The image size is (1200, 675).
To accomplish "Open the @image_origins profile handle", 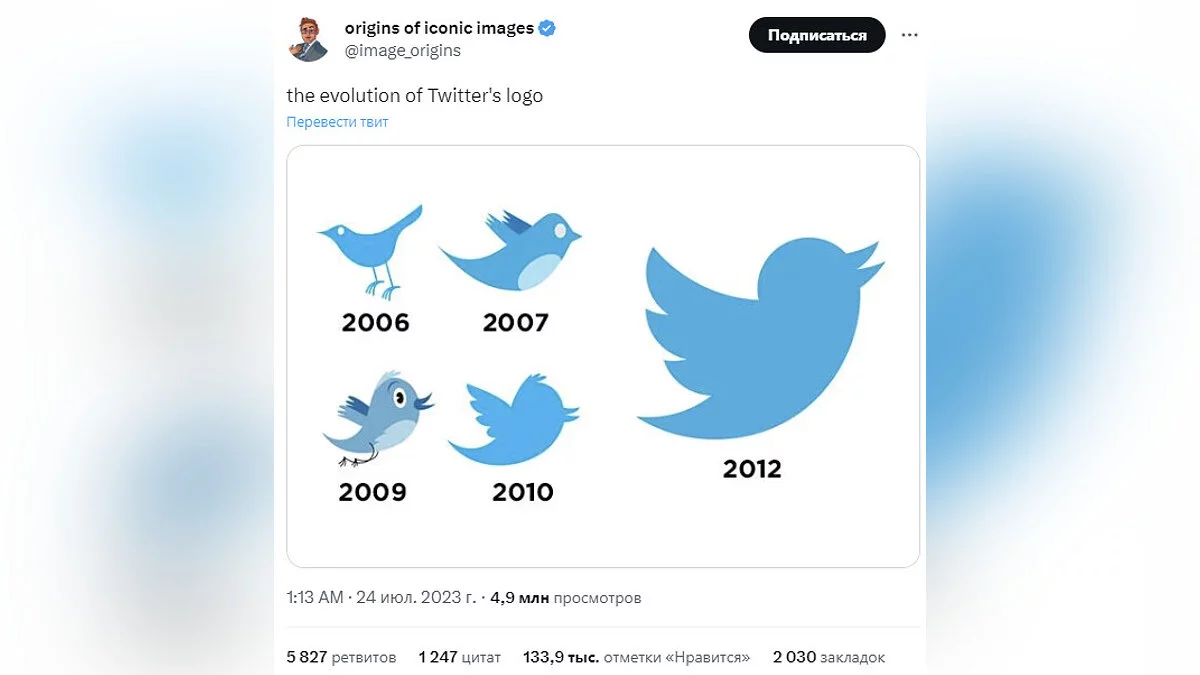I will click(403, 50).
